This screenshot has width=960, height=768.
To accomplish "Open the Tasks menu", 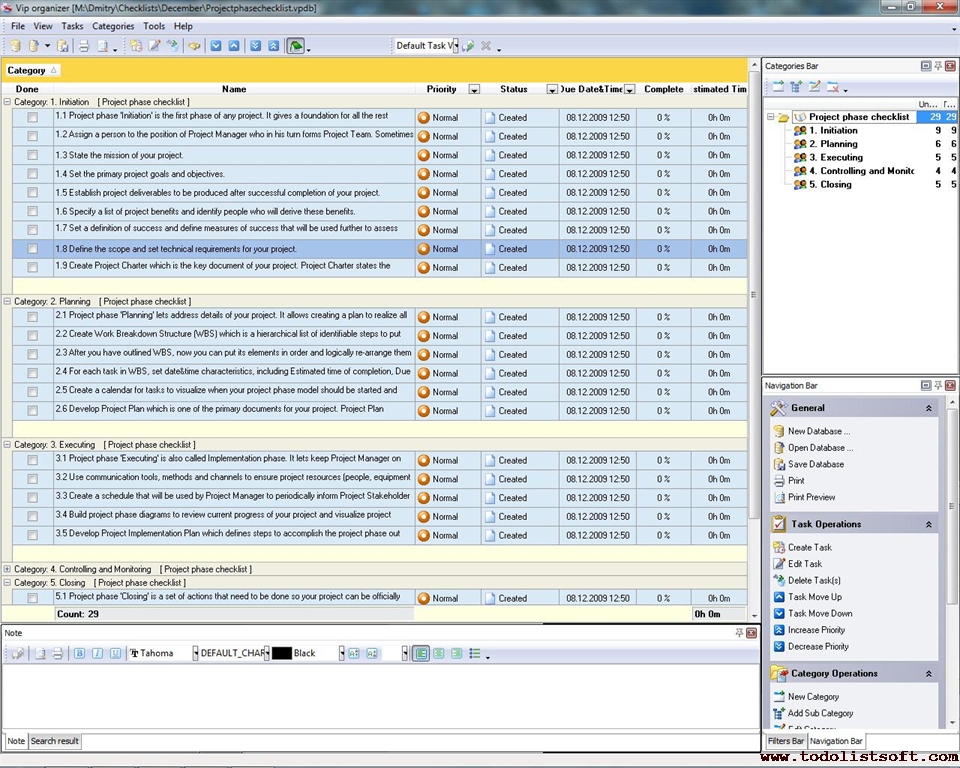I will click(74, 26).
